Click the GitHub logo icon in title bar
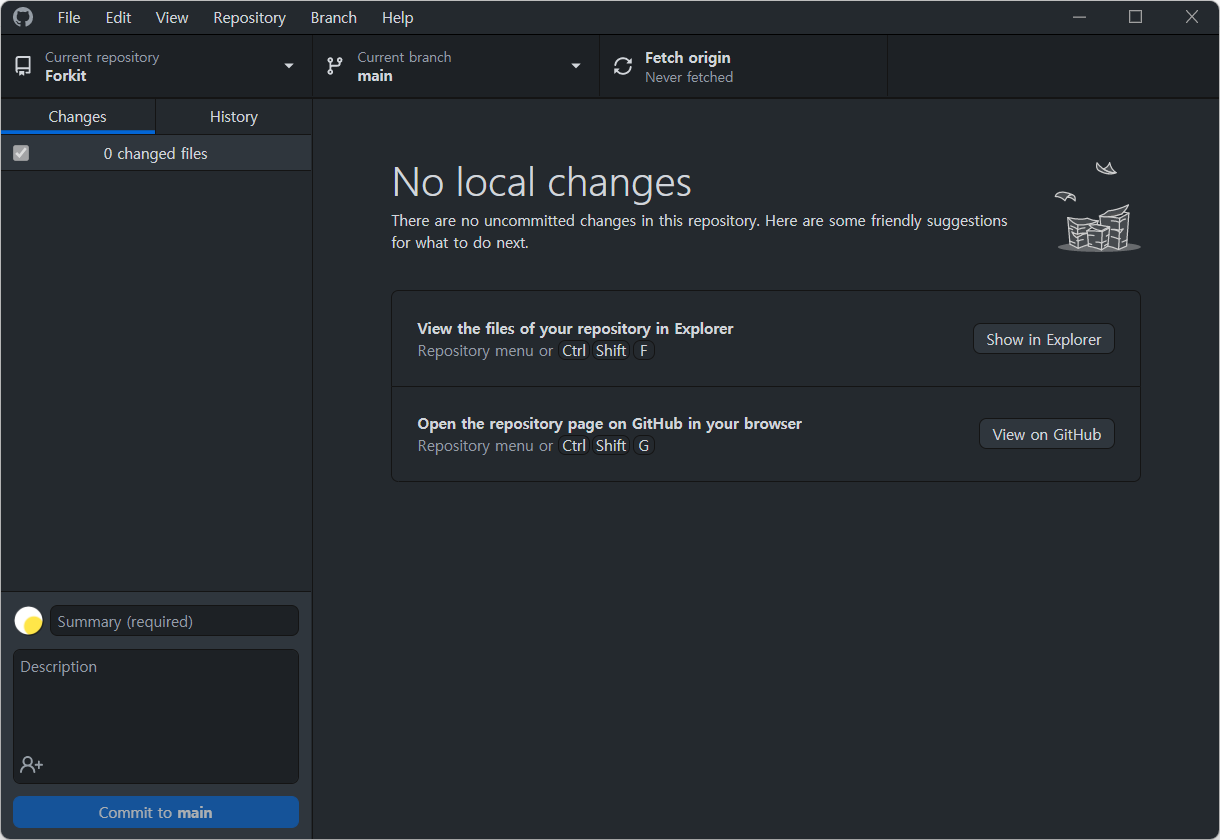 22,17
